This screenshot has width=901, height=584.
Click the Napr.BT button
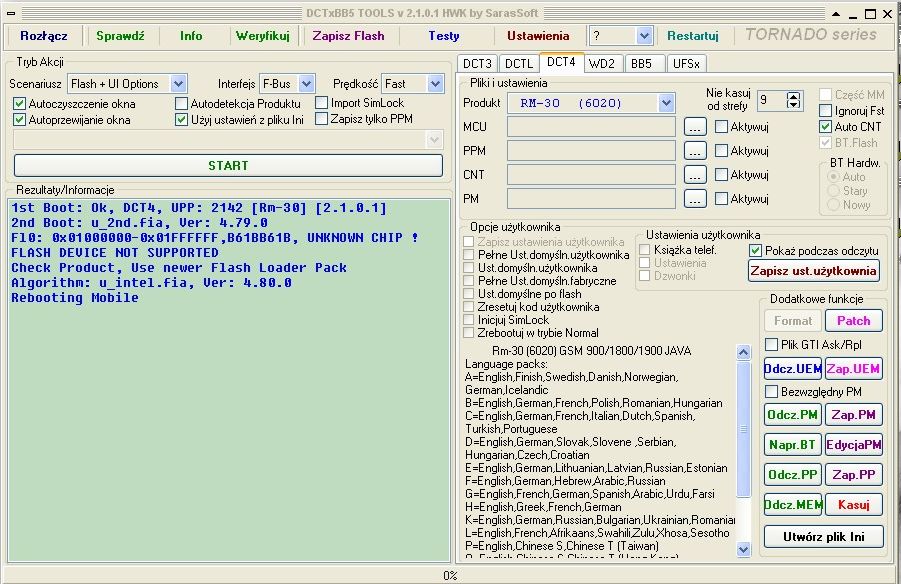793,444
